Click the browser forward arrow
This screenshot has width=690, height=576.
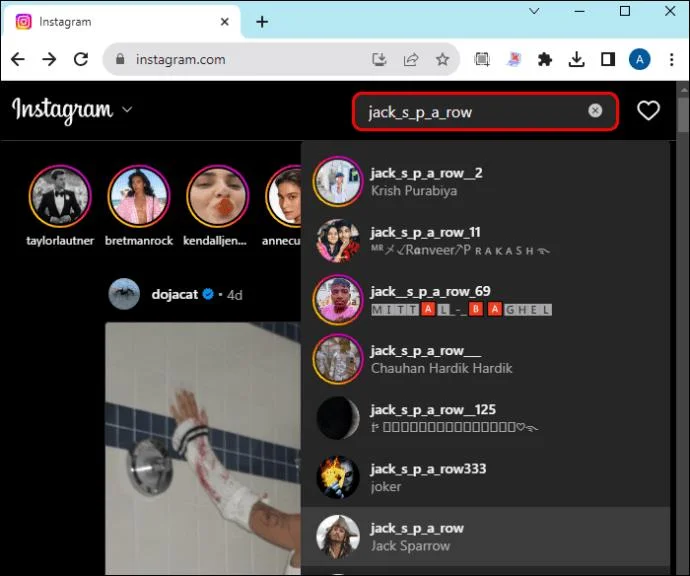[x=49, y=59]
